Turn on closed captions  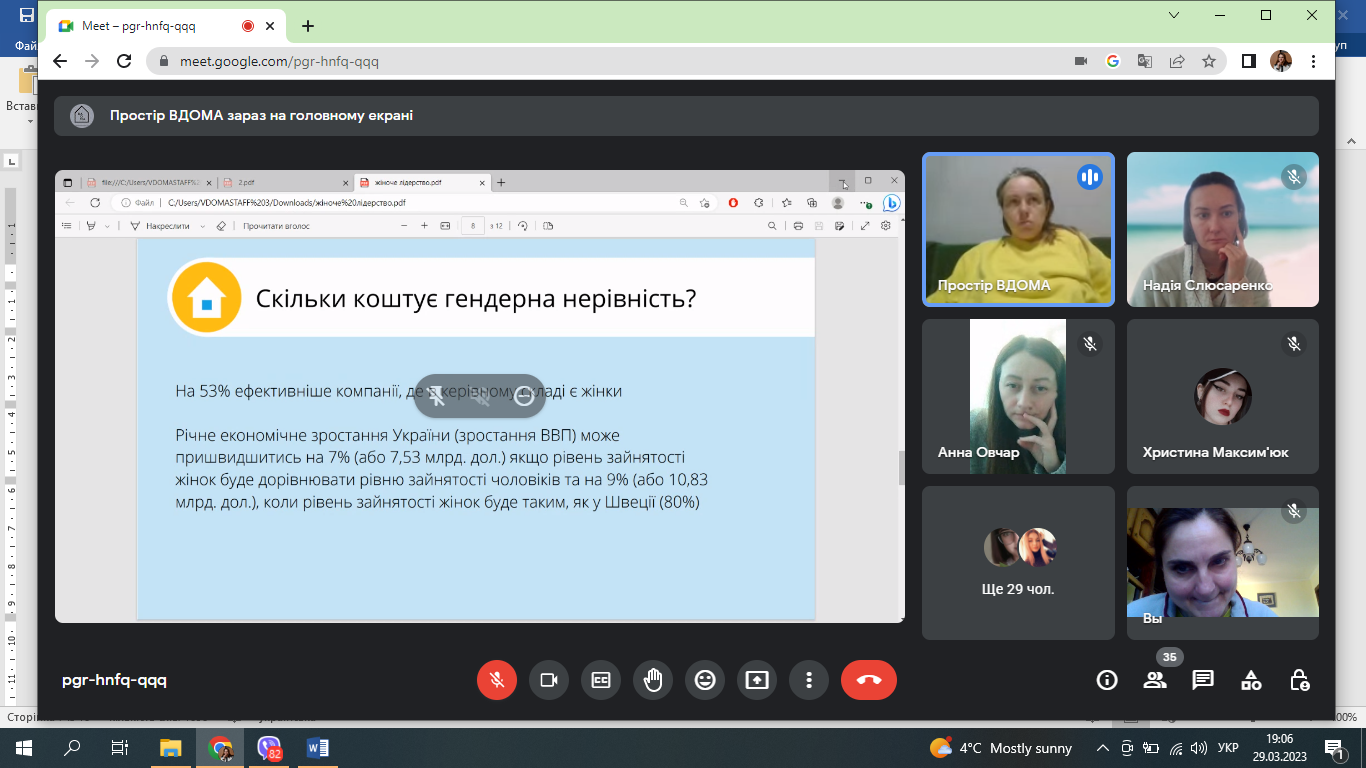pos(601,680)
